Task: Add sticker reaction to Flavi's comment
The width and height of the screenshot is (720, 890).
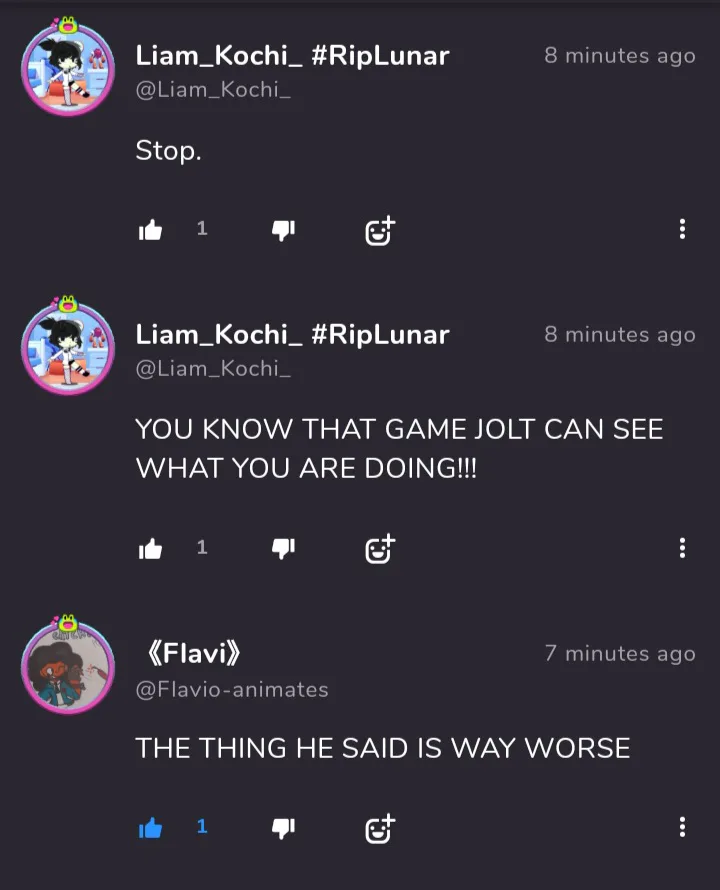Action: pos(380,829)
